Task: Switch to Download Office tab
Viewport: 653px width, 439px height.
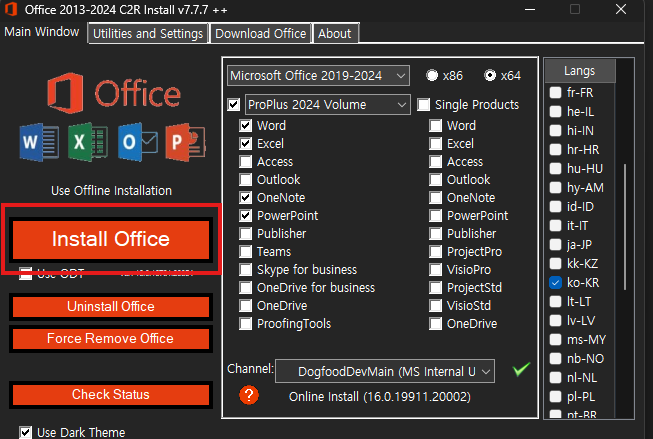Action: click(261, 33)
